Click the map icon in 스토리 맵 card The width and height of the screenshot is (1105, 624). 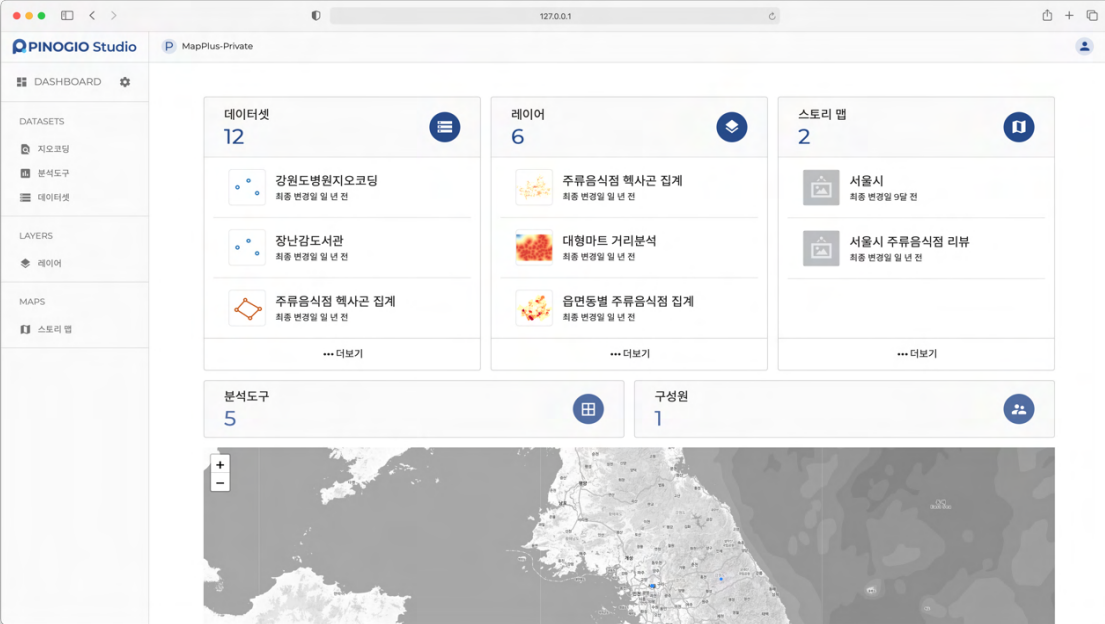point(1018,127)
